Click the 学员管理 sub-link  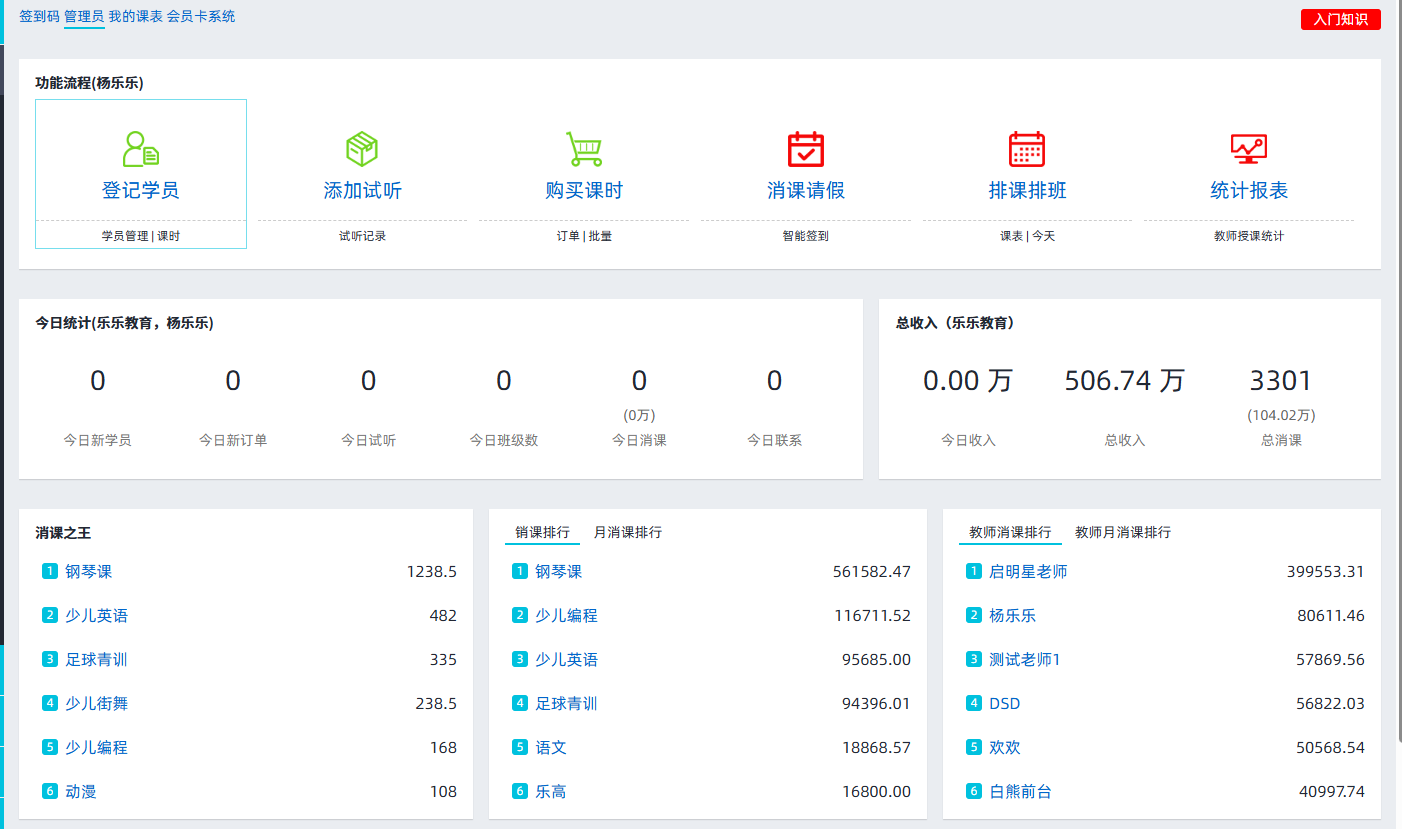(125, 236)
